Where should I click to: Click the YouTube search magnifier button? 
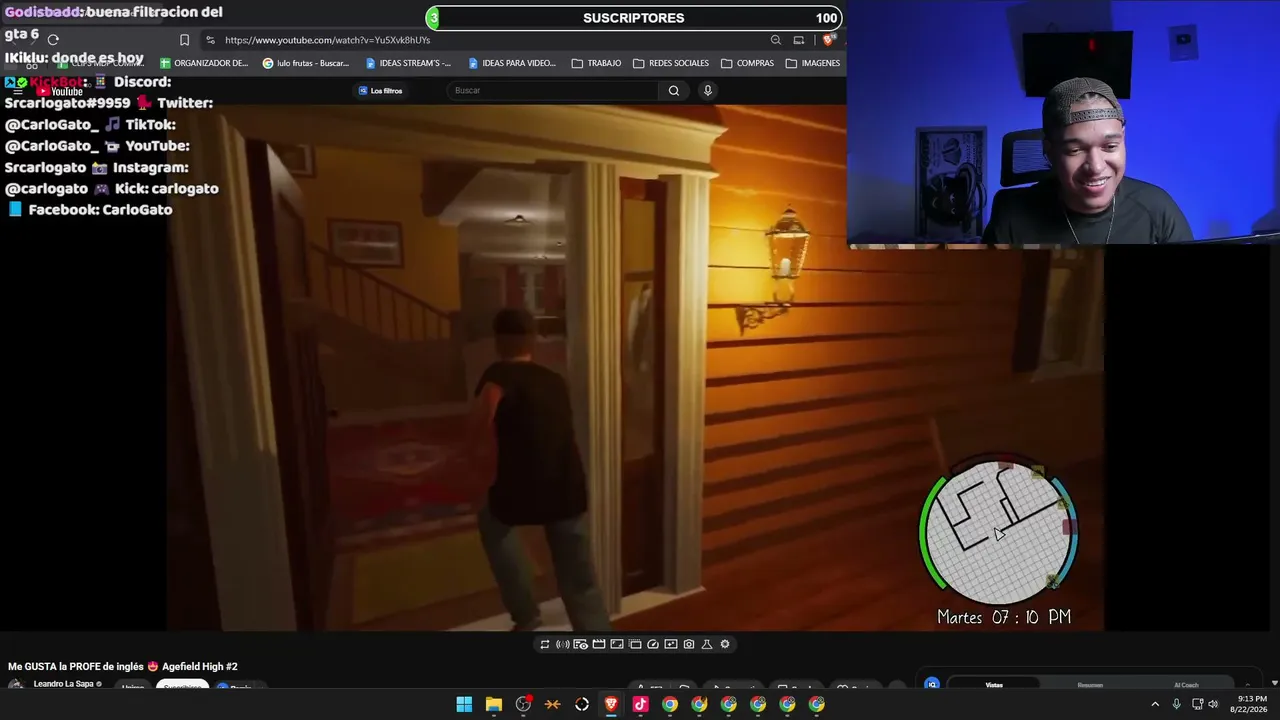(x=674, y=91)
